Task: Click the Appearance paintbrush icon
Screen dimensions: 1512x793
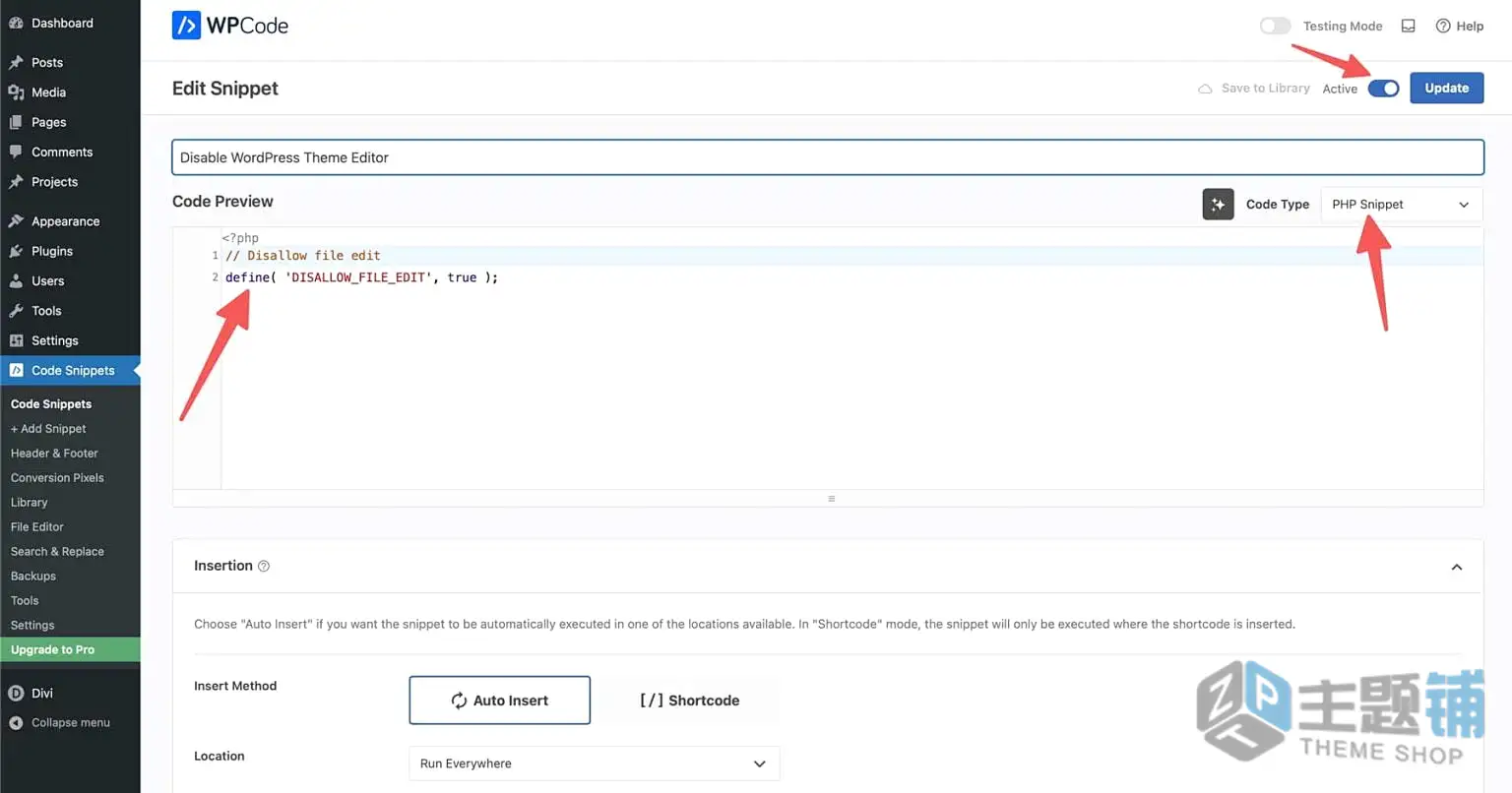Action: pos(16,221)
